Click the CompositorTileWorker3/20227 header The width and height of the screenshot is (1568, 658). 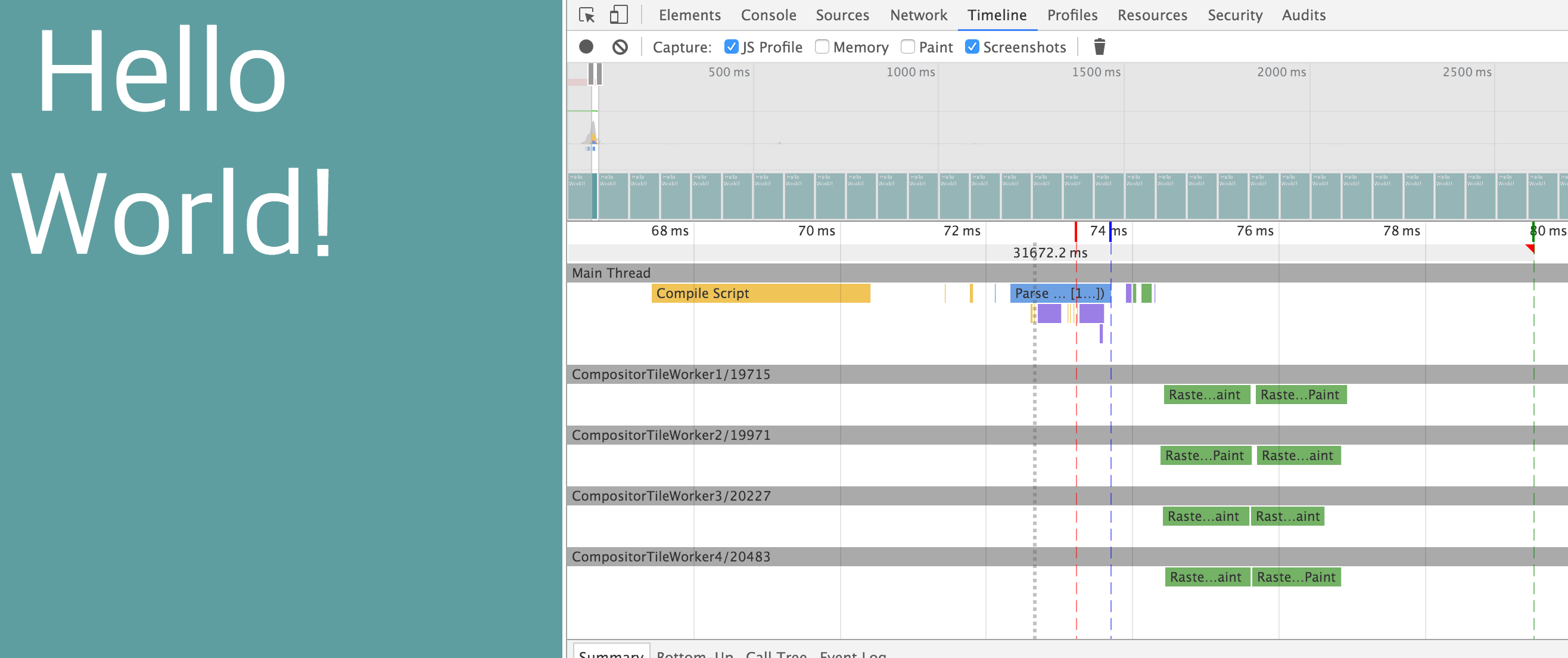click(1067, 495)
